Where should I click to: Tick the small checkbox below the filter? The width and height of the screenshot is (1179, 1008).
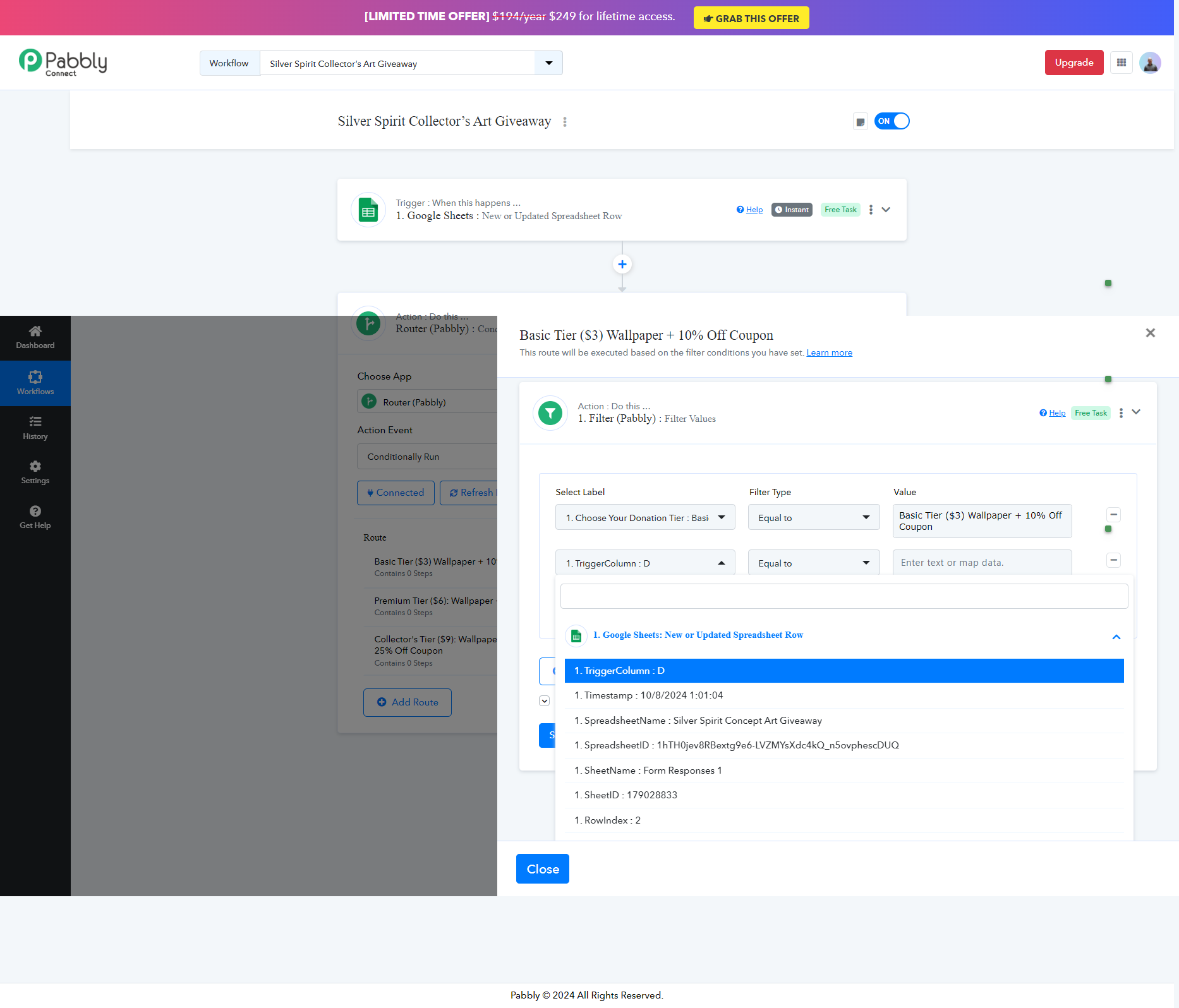[x=544, y=701]
